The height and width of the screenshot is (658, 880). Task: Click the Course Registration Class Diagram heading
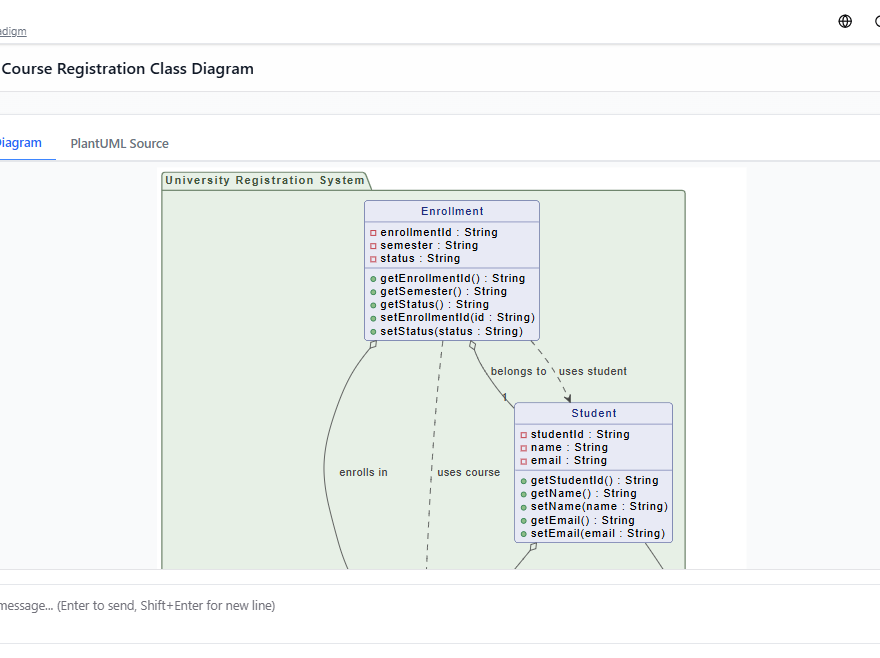128,68
